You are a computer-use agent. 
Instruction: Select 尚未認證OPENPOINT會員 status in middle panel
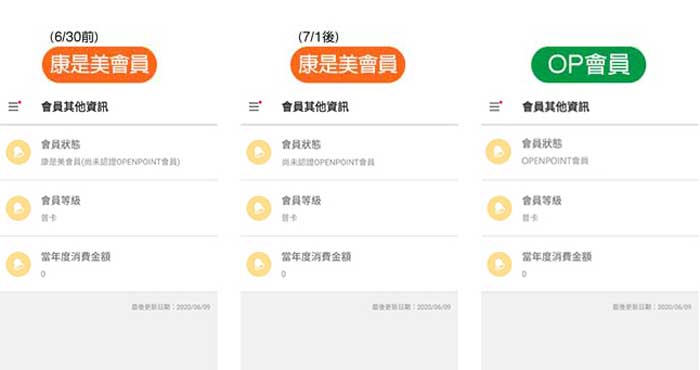(x=328, y=162)
